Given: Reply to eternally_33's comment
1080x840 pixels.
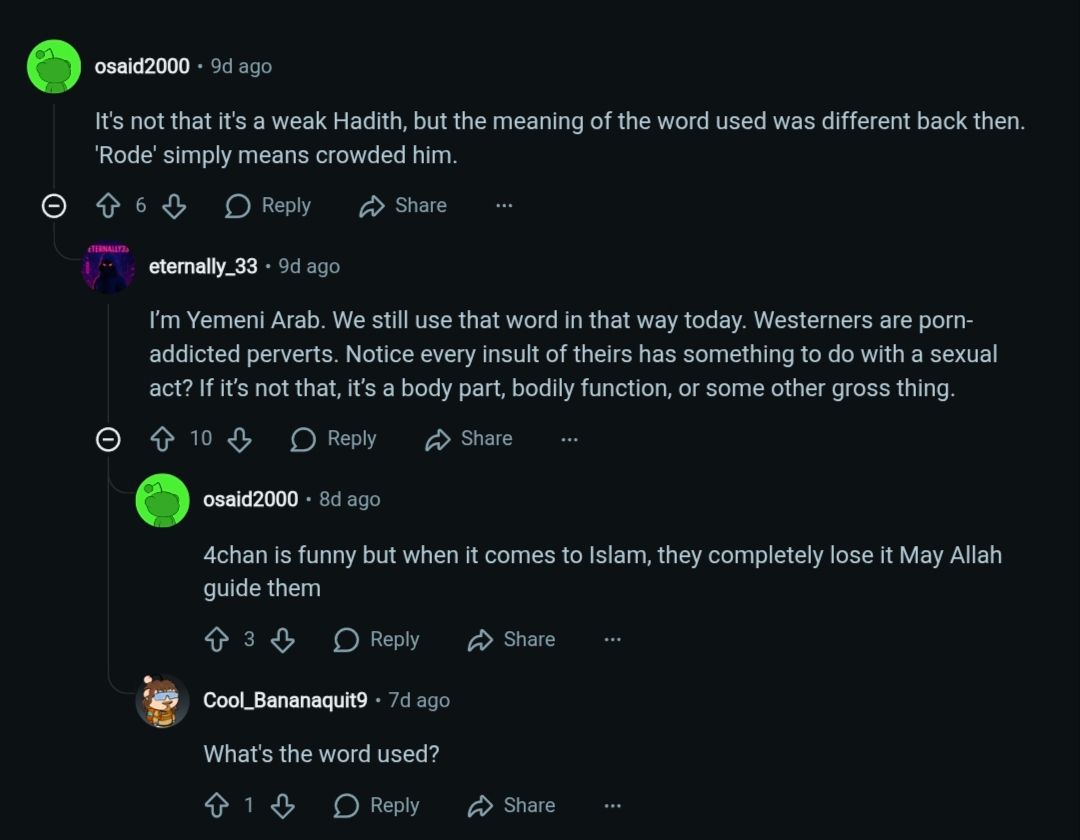Looking at the screenshot, I should (333, 439).
